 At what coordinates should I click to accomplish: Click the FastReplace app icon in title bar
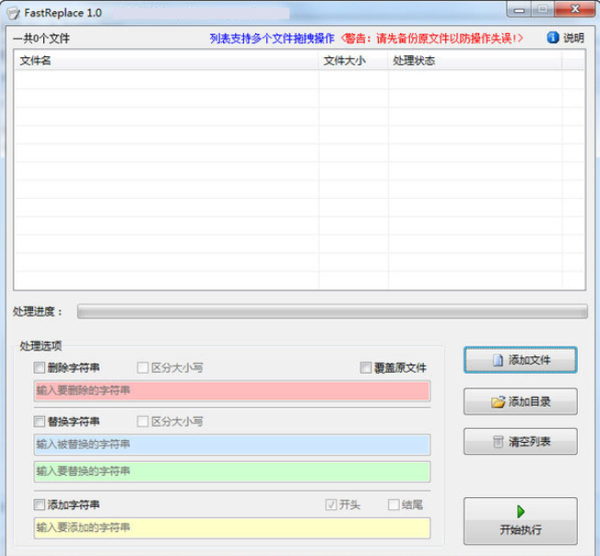pos(13,11)
